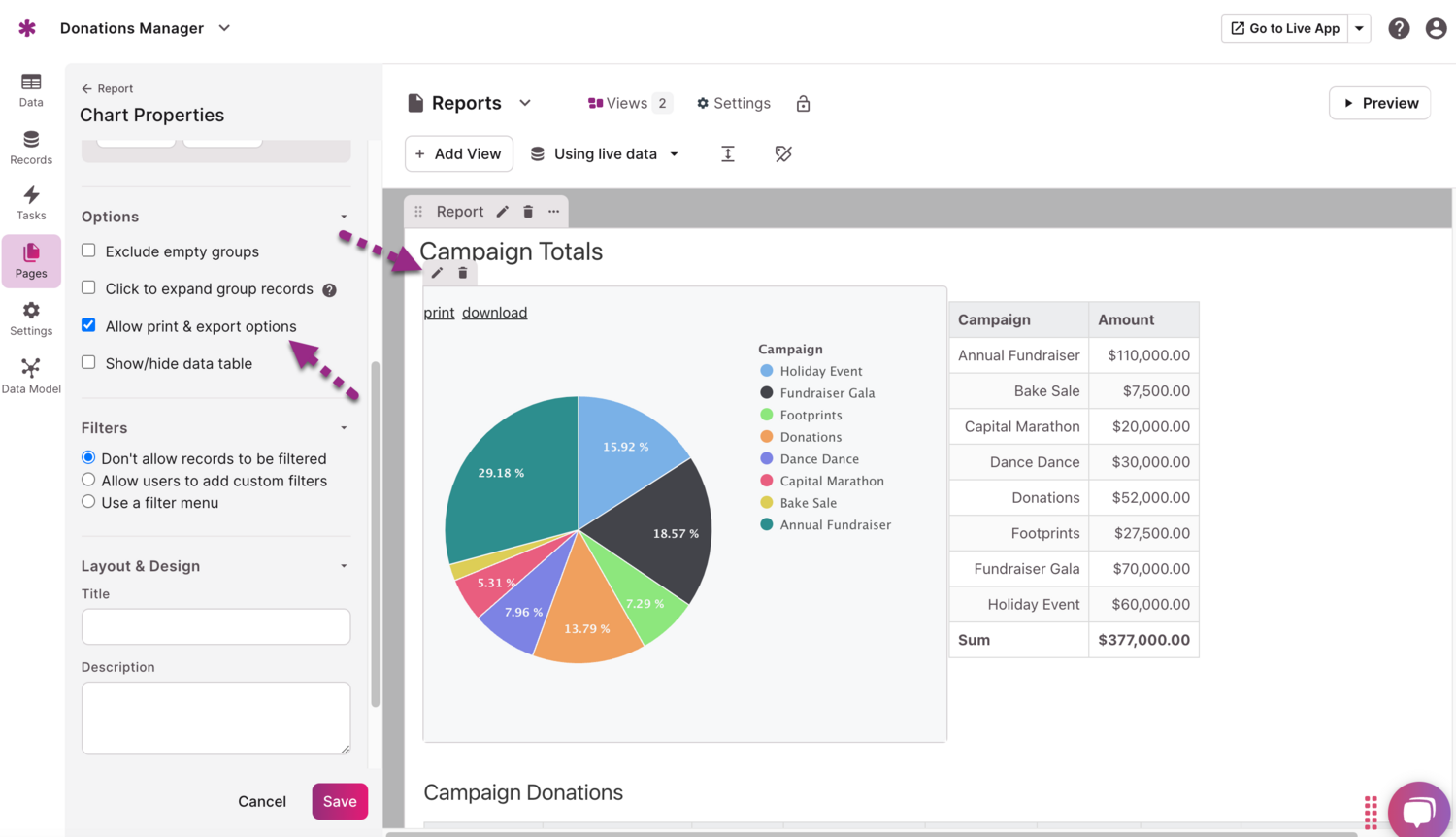Delete the chart using its trash icon
Viewport: 1456px width, 837px height.
pyautogui.click(x=463, y=273)
